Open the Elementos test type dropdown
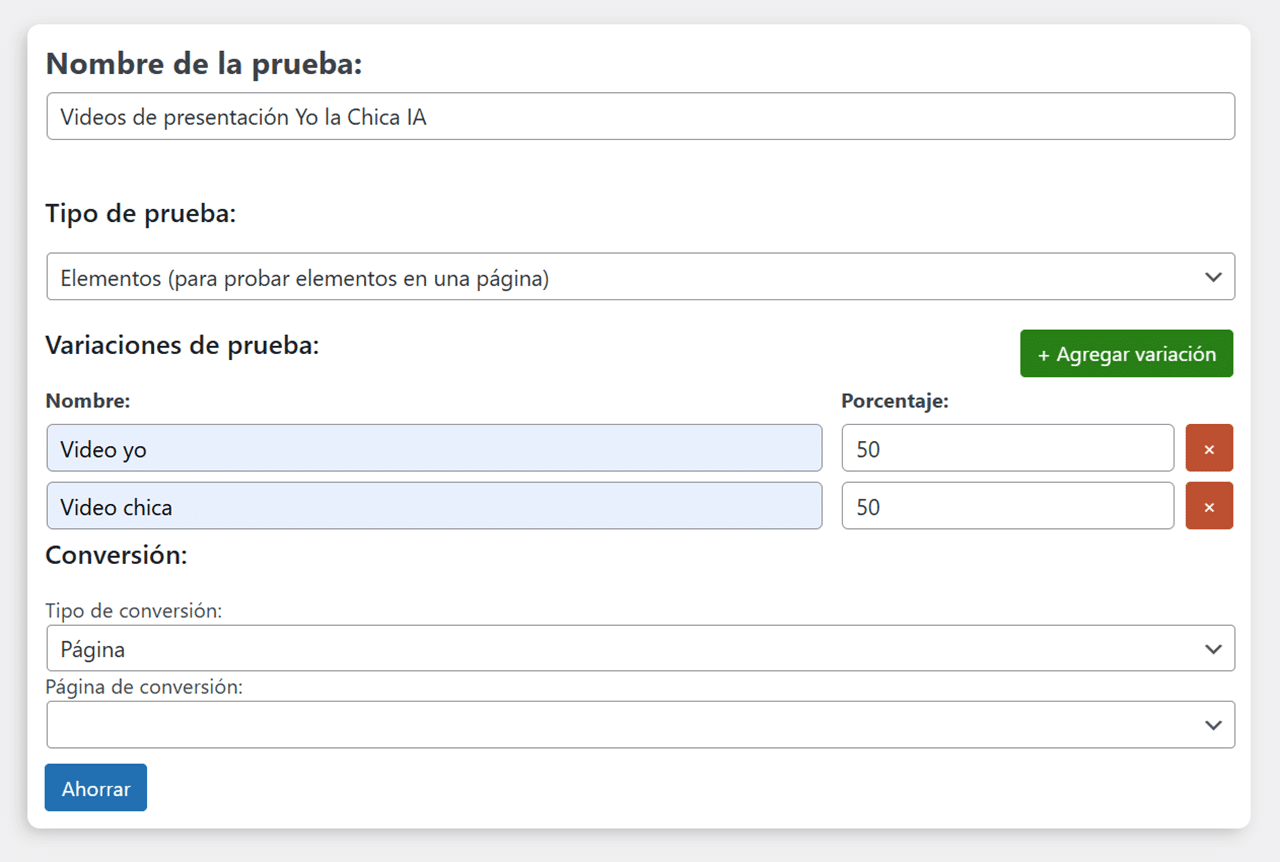This screenshot has width=1280, height=862. coord(640,277)
